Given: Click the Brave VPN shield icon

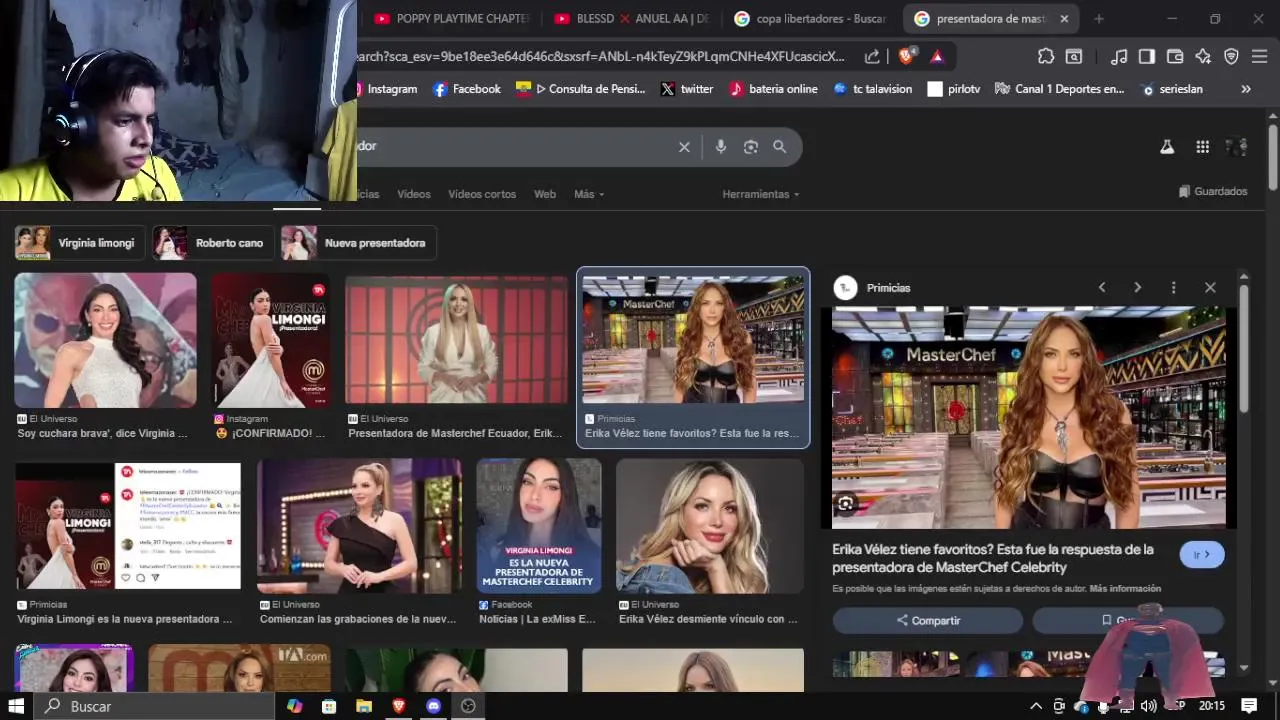Looking at the screenshot, I should pyautogui.click(x=1231, y=57).
